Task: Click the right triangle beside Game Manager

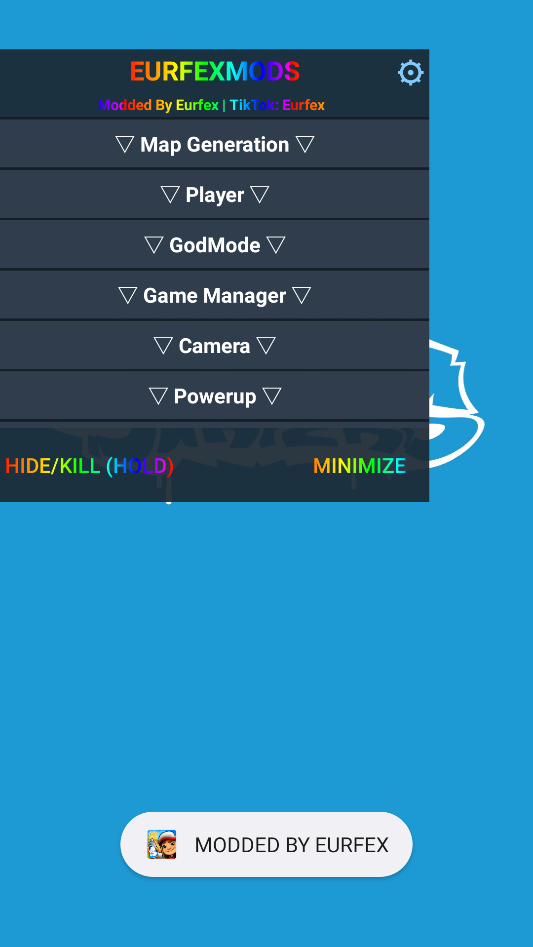Action: [301, 295]
